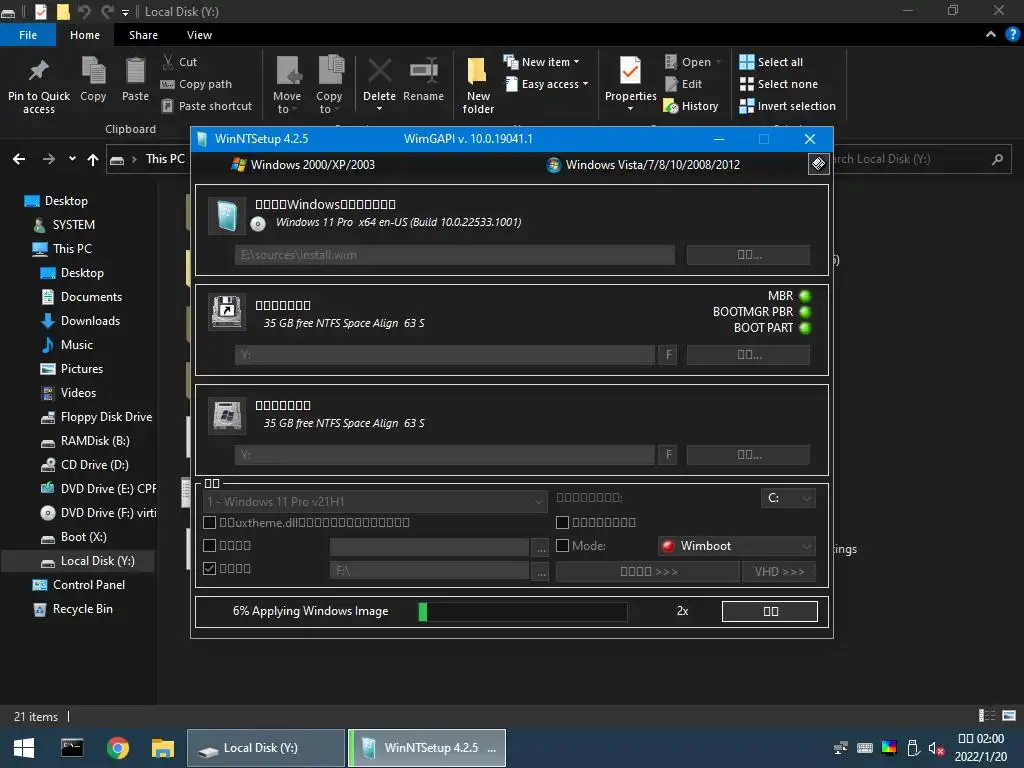The height and width of the screenshot is (768, 1024).
Task: Click Copy path in Clipboard group
Action: point(196,84)
